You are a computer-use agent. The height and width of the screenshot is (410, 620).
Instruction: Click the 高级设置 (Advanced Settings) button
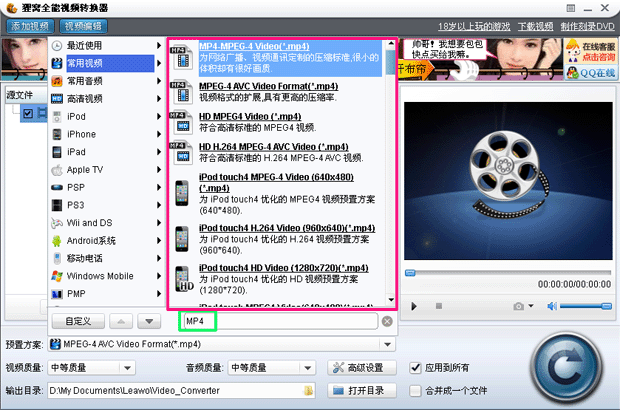pyautogui.click(x=361, y=368)
